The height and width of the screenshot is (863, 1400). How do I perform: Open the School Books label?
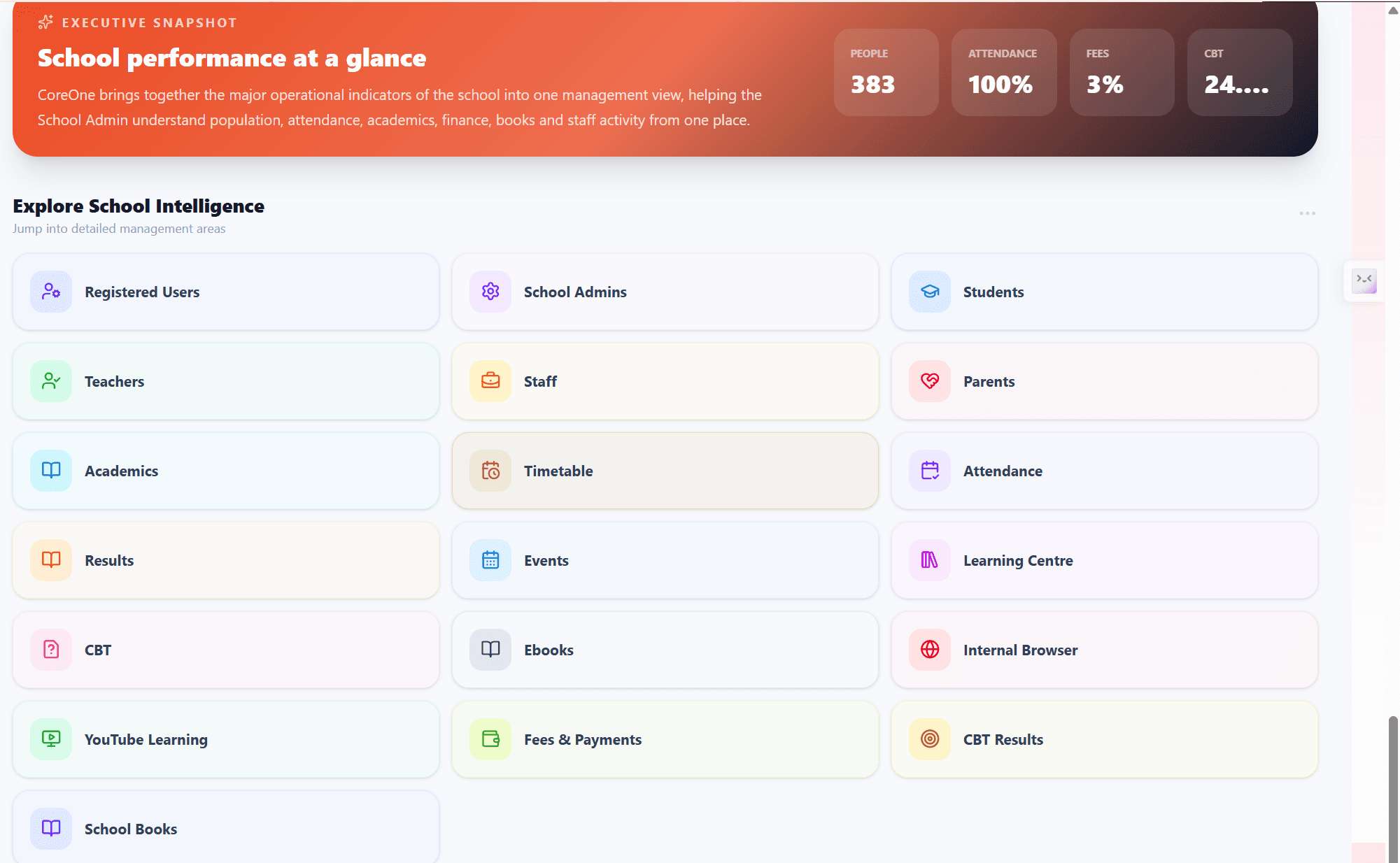click(131, 829)
